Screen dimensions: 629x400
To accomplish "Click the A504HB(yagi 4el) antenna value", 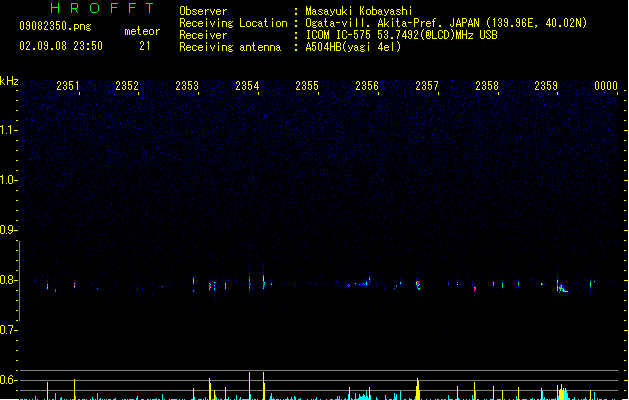I will (x=353, y=47).
